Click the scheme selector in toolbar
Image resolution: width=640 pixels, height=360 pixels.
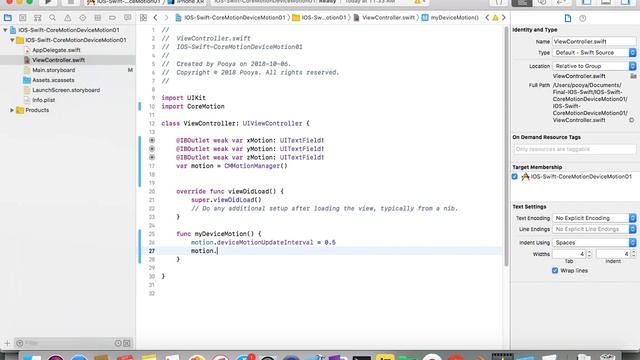(x=124, y=2)
